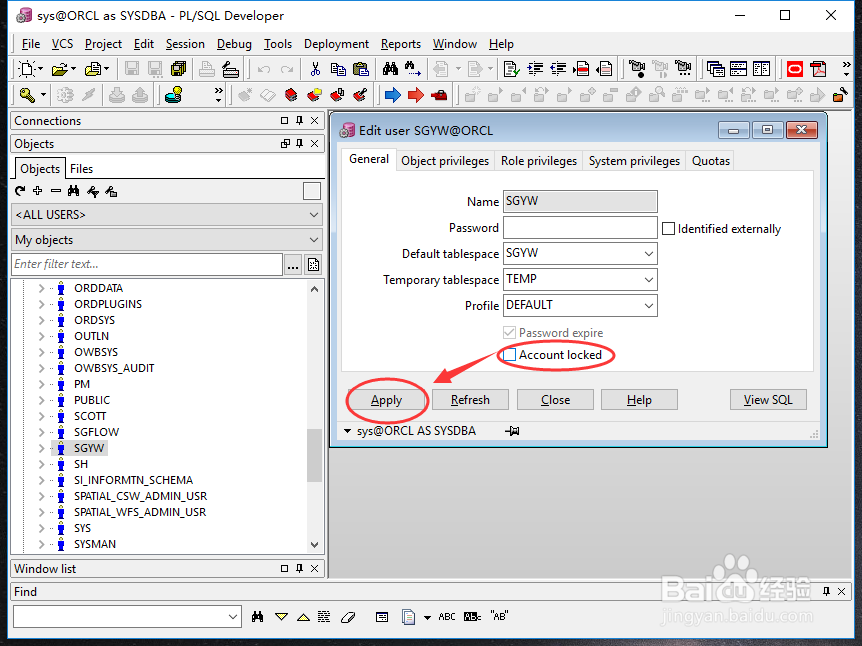Viewport: 862px width, 646px height.
Task: Click the Cascade windows icon
Action: click(x=716, y=69)
